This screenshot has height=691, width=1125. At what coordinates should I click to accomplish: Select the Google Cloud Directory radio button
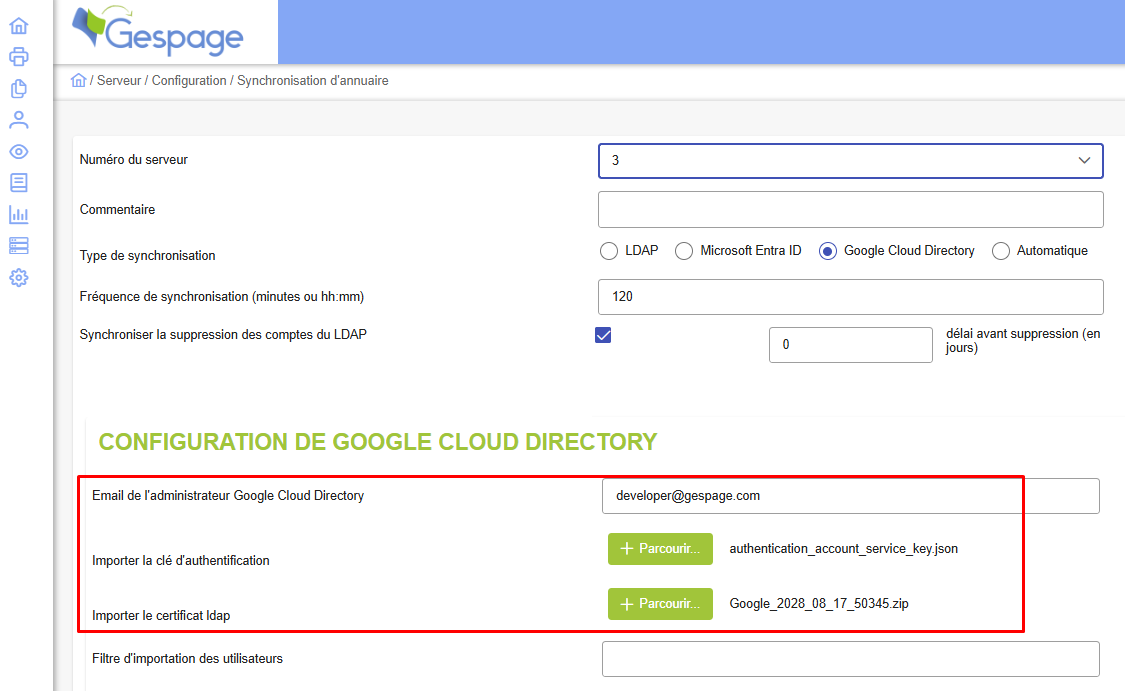(x=827, y=251)
